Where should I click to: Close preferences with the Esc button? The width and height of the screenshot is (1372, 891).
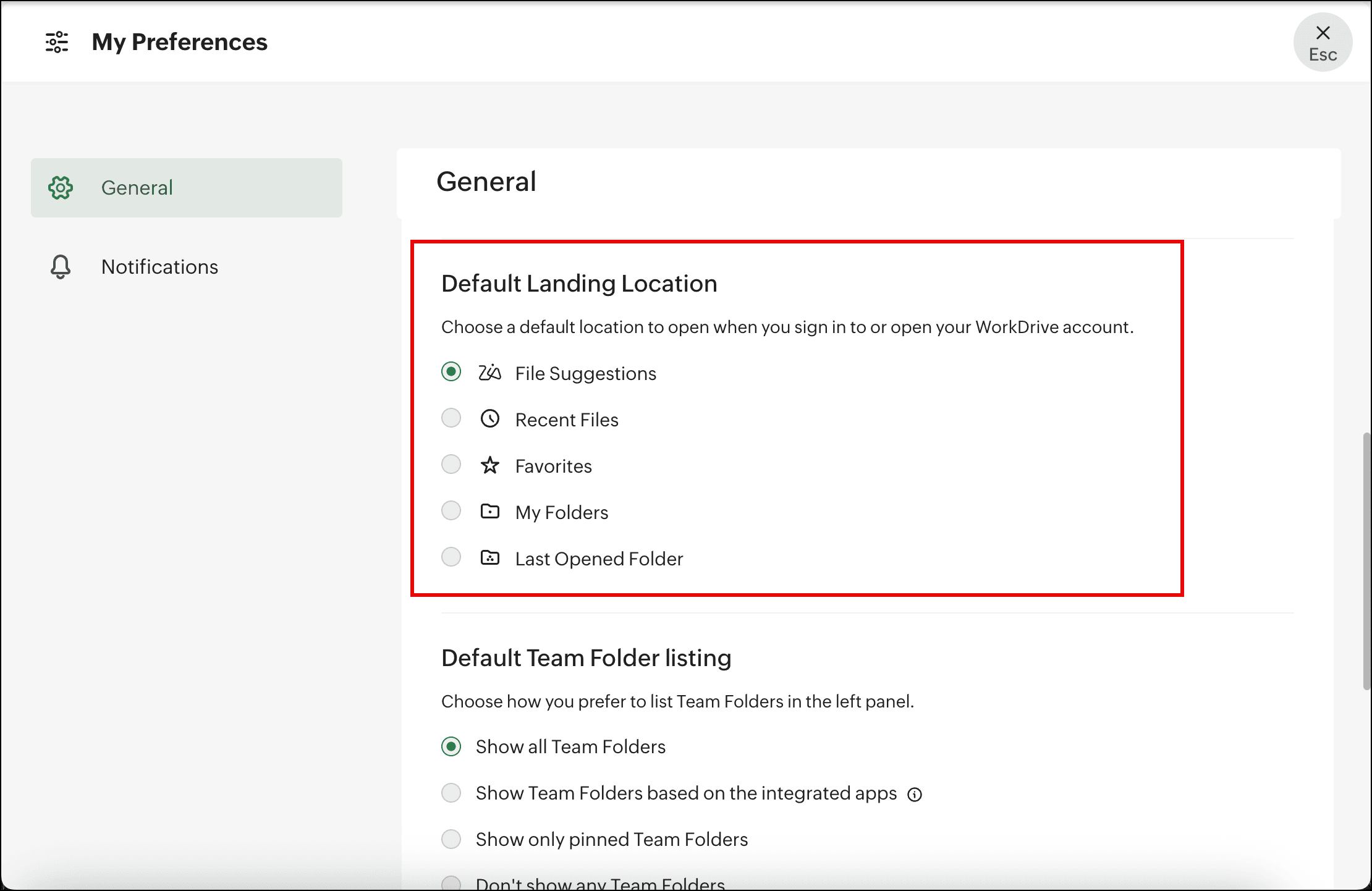click(1323, 42)
